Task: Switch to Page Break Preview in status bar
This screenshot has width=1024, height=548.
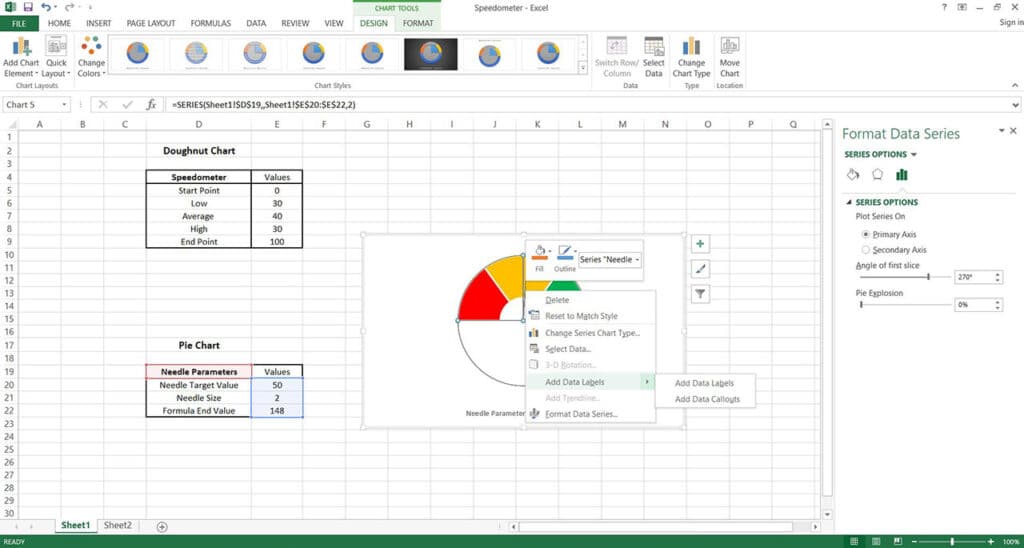Action: tap(898, 541)
